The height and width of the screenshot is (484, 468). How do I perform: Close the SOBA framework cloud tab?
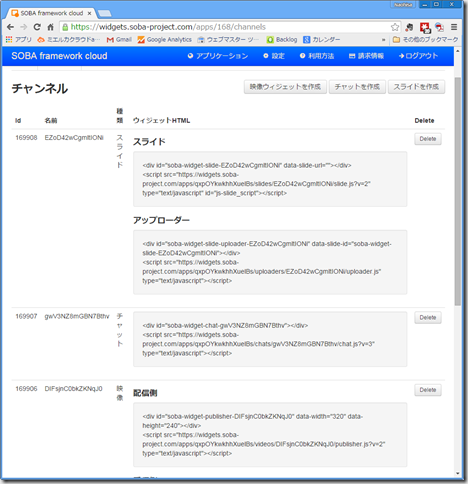(x=89, y=13)
